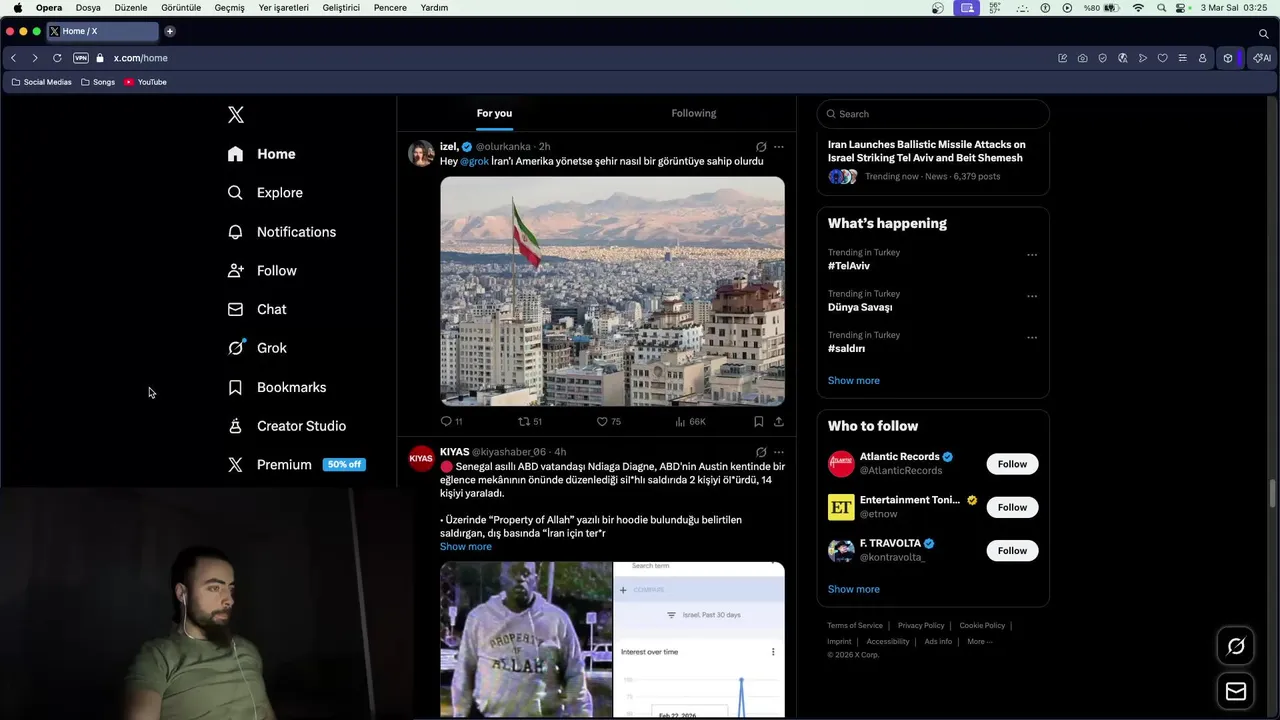View analytics of izel's tweet 66K

click(690, 422)
